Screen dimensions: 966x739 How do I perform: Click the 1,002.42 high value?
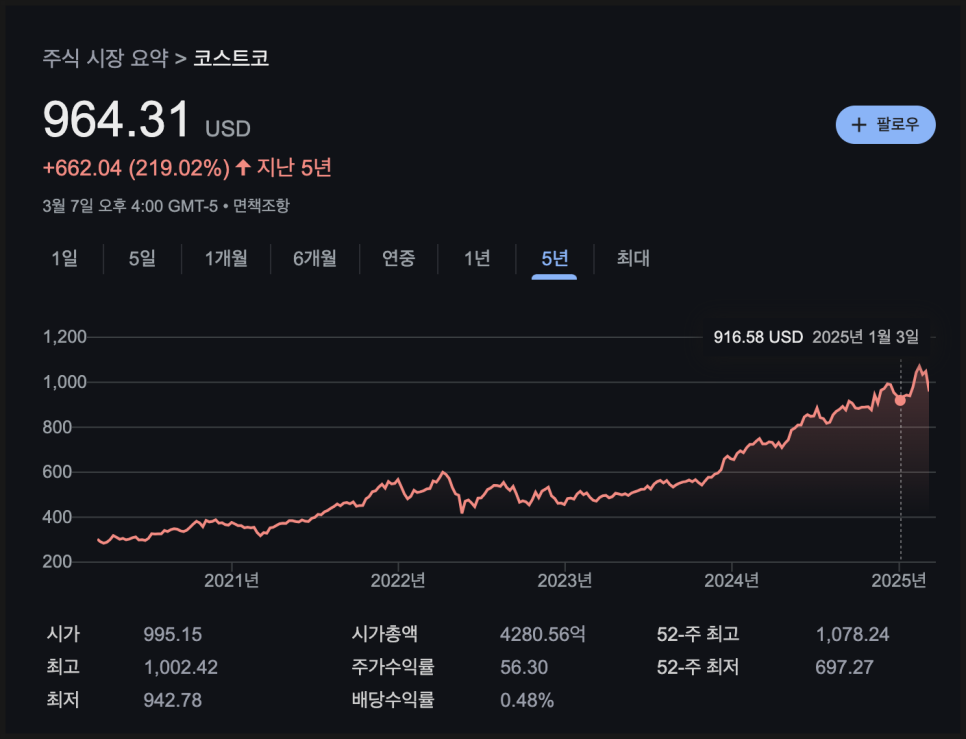pos(181,668)
